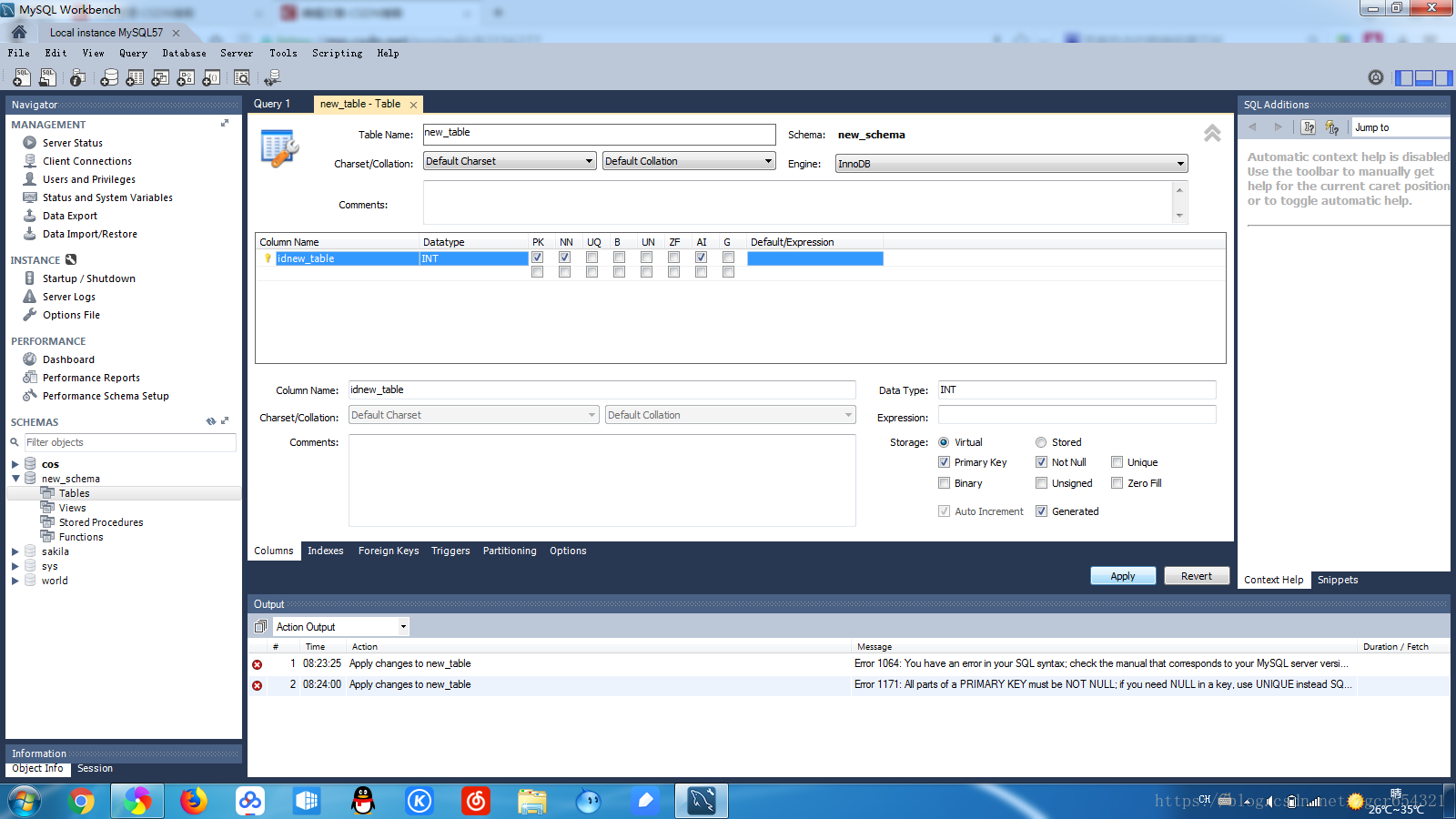The height and width of the screenshot is (819, 1456).
Task: Expand the world schema
Action: click(x=15, y=581)
